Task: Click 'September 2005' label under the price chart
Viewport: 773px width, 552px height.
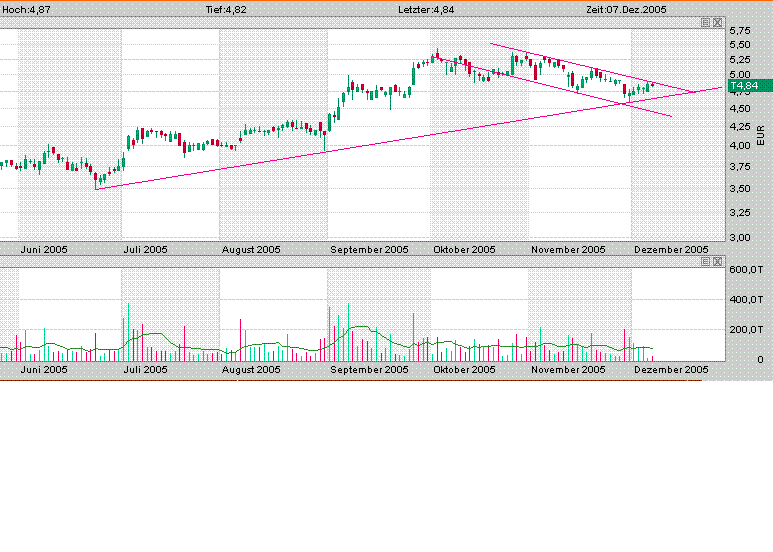Action: pos(369,249)
